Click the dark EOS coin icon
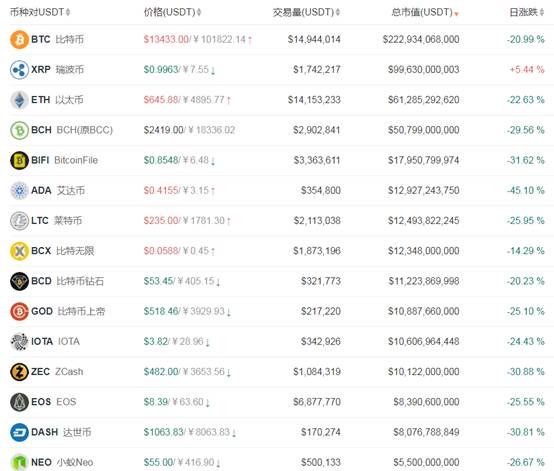Viewport: 554px width, 471px height. pyautogui.click(x=19, y=402)
